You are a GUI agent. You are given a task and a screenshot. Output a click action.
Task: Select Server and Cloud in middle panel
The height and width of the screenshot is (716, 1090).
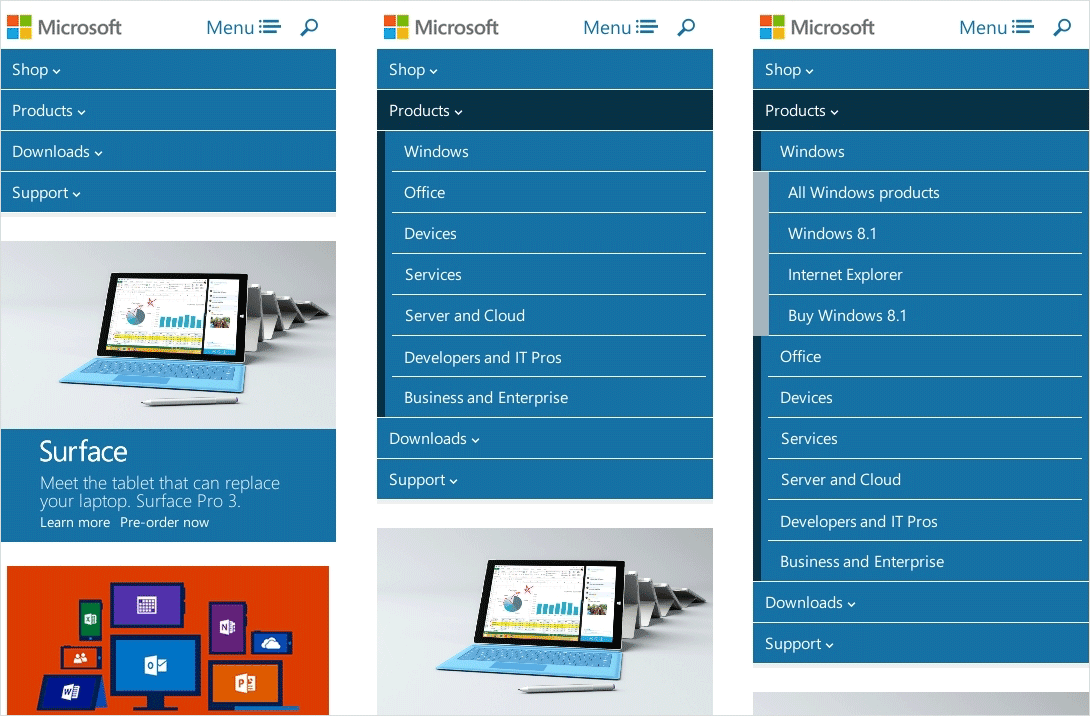548,316
